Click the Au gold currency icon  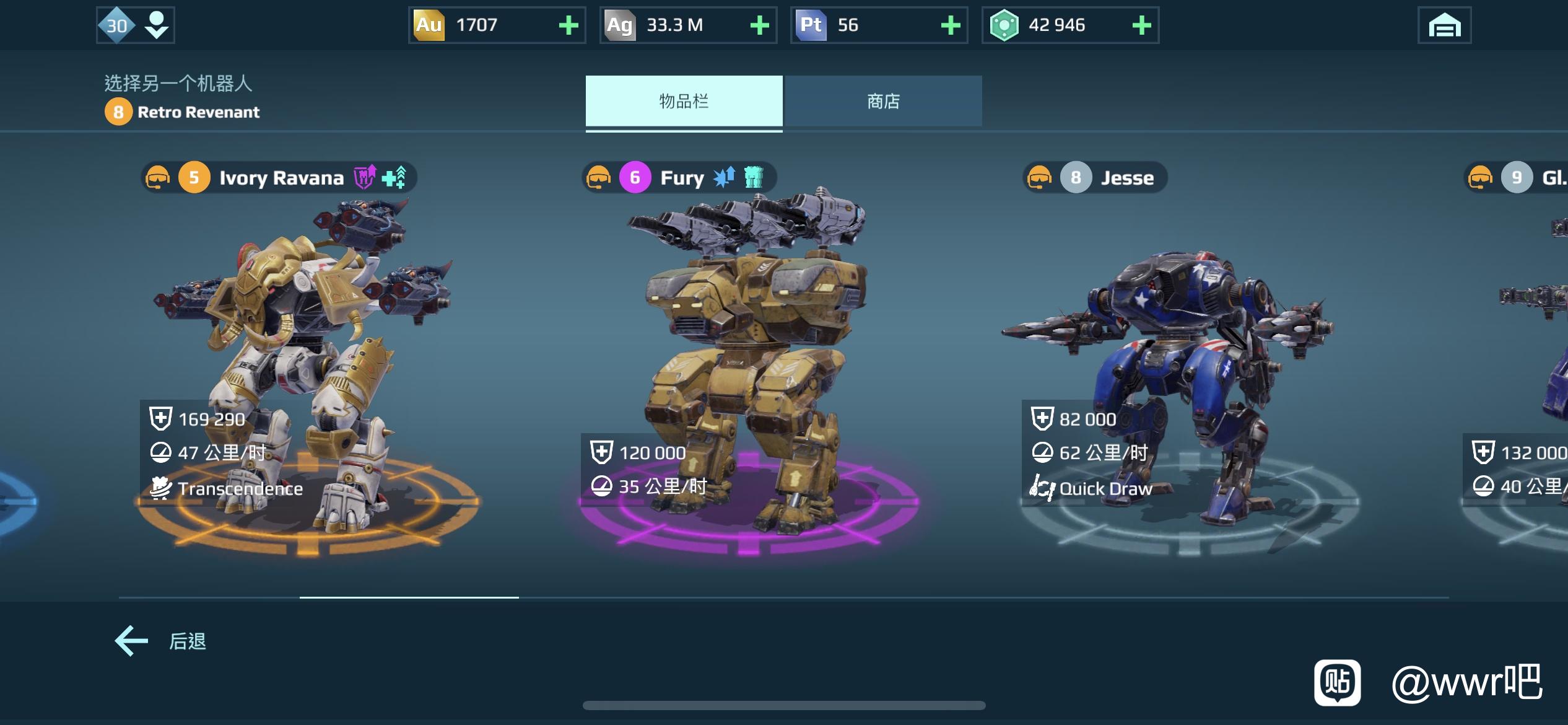(429, 25)
